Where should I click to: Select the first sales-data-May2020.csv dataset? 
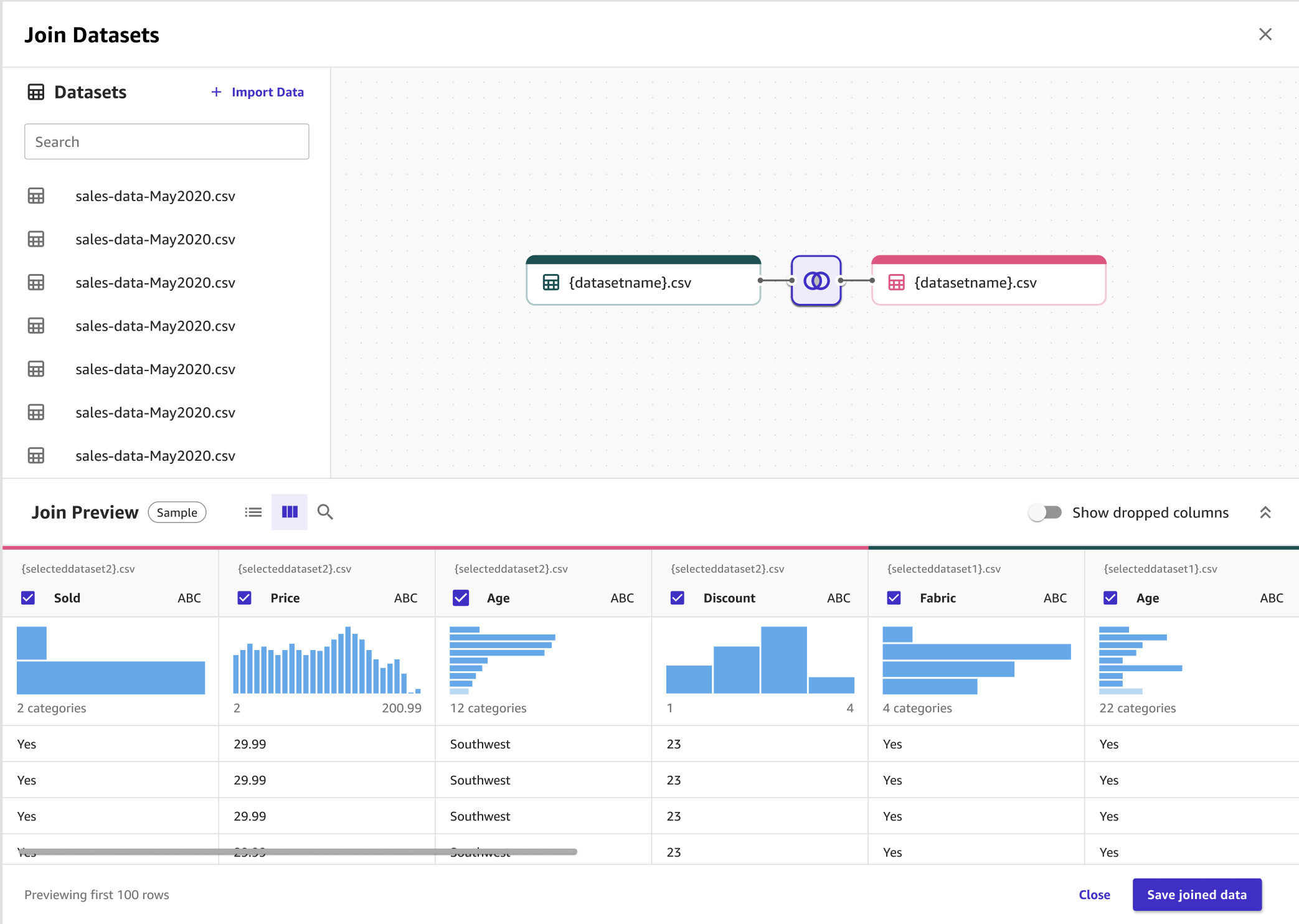[155, 196]
